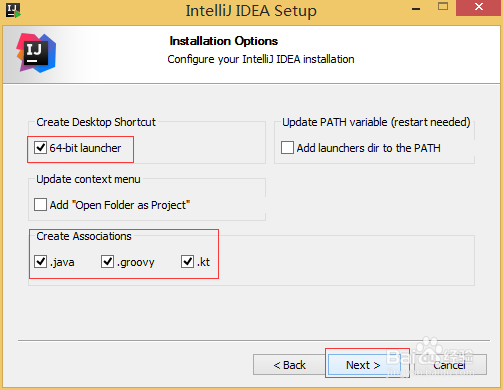Toggle the .kt association checkbox
The height and width of the screenshot is (390, 503).
pyautogui.click(x=187, y=261)
